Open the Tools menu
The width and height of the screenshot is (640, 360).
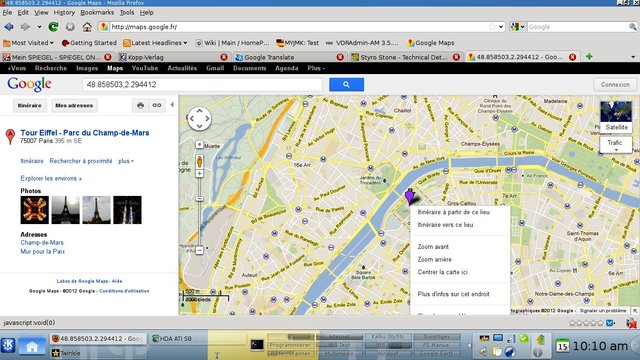coord(127,13)
